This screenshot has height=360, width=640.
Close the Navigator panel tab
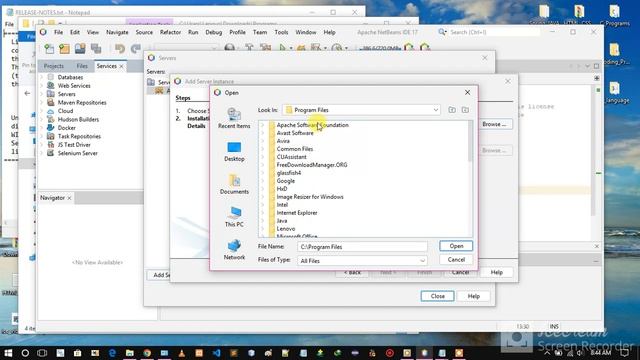click(69, 198)
